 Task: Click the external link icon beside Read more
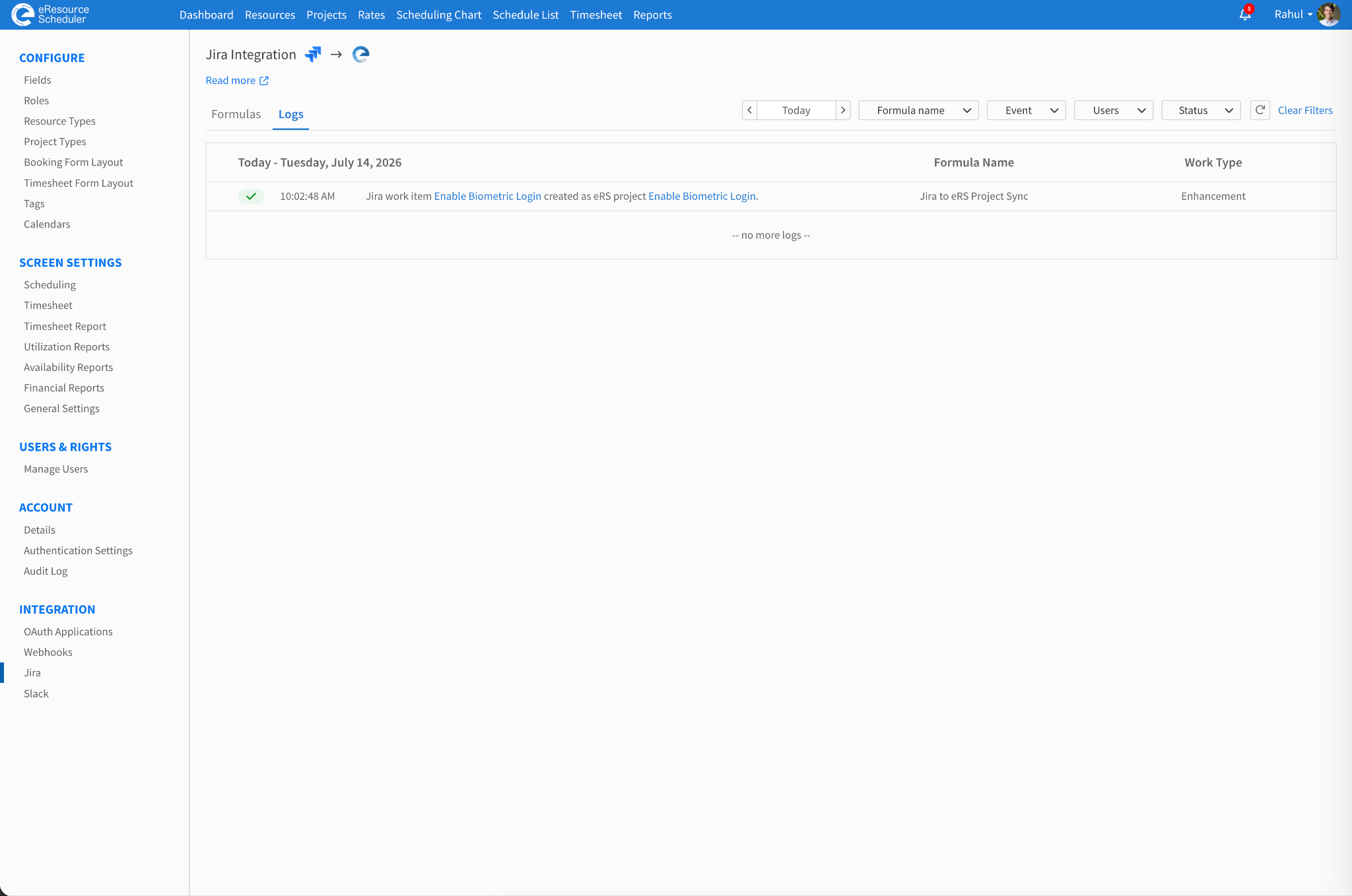coord(264,80)
